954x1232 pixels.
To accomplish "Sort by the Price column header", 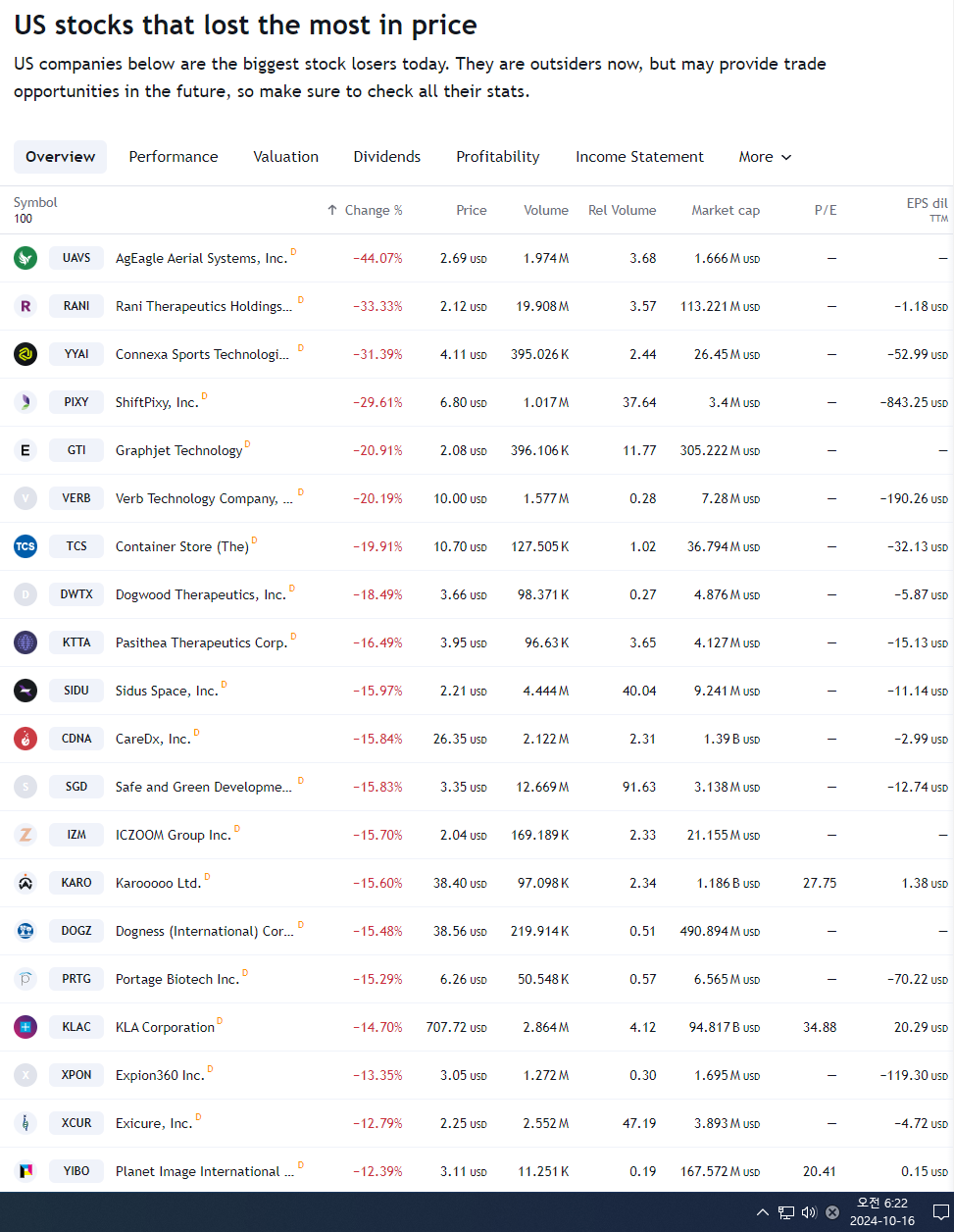I will coord(471,210).
